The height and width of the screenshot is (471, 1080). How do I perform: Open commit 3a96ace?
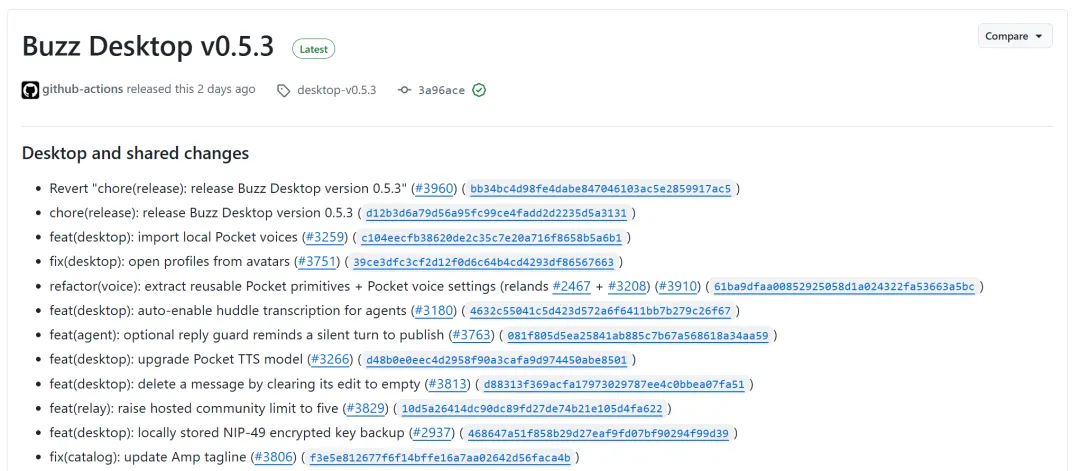click(442, 90)
